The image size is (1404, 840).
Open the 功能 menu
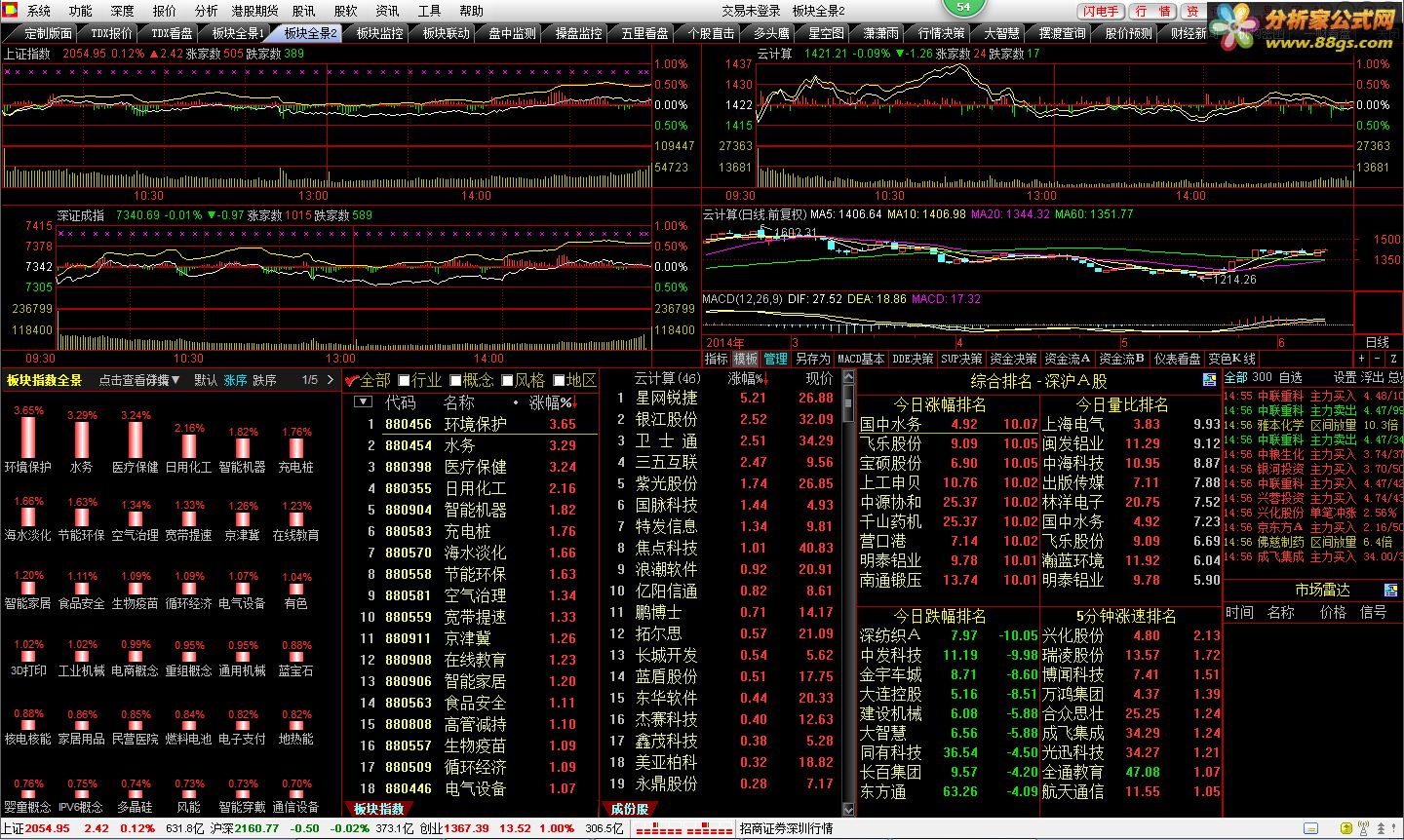pos(81,11)
